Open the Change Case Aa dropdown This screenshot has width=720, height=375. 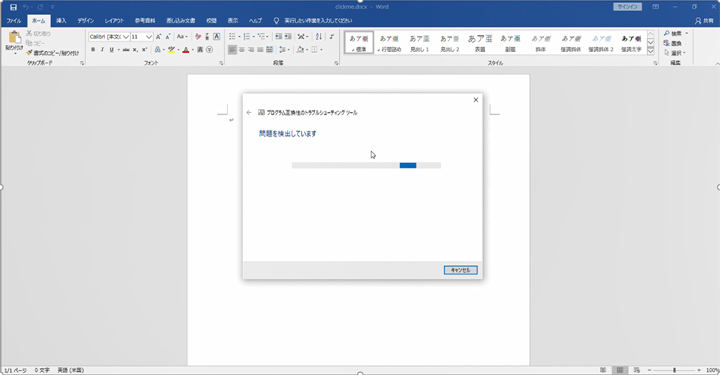click(182, 36)
